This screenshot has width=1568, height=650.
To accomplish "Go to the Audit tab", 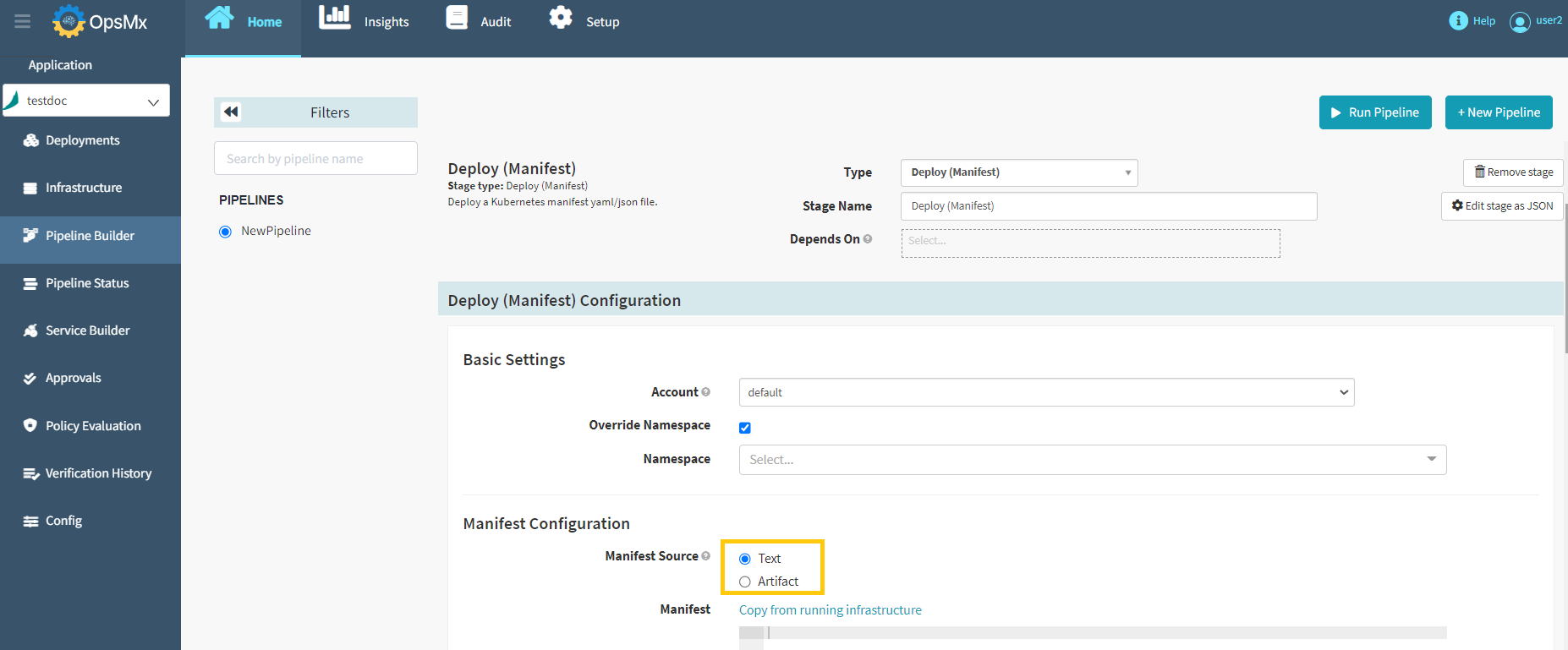I will point(479,21).
